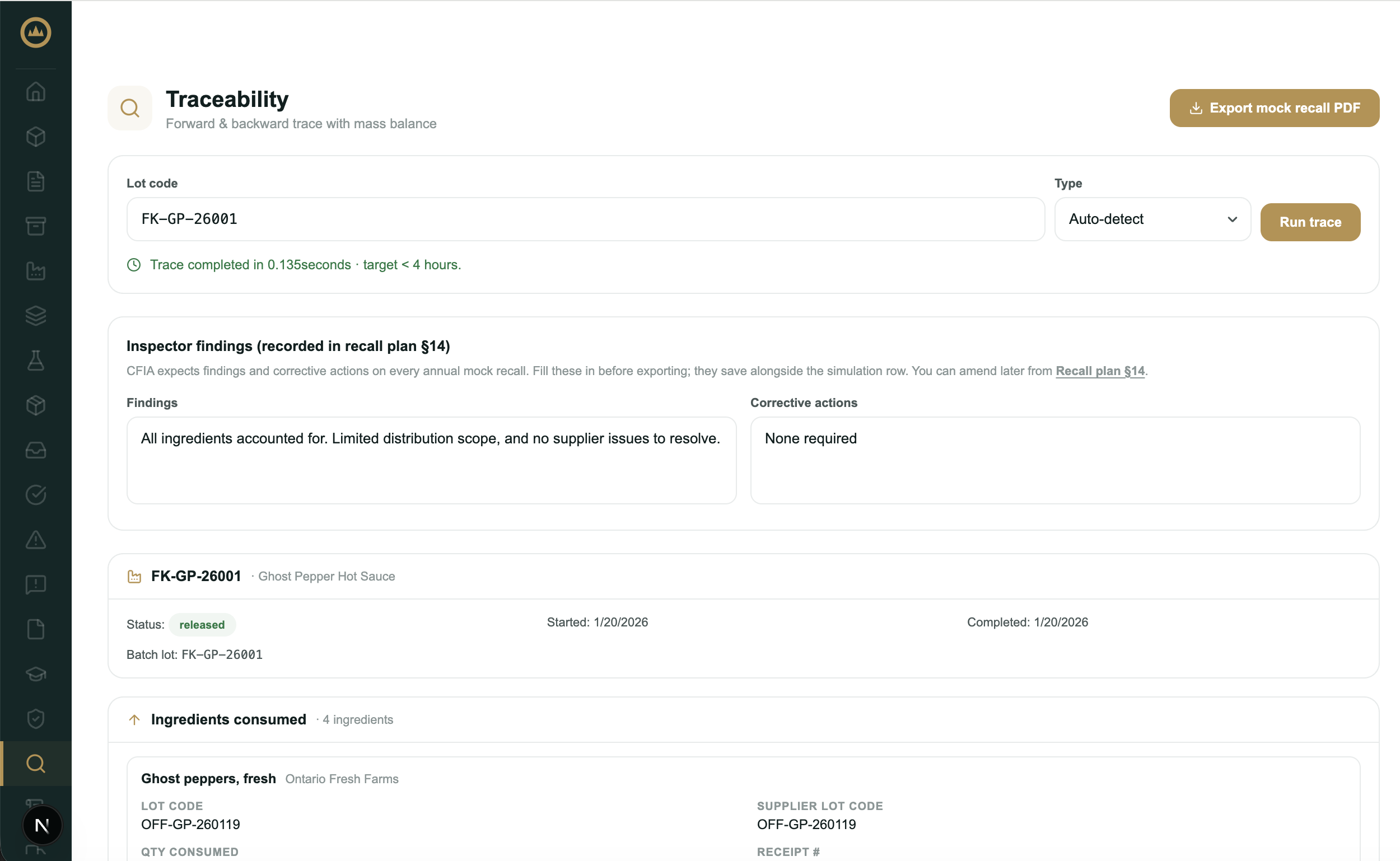Click the "Forward & backward trace with mass balance" subtitle
This screenshot has width=1400, height=861.
point(301,124)
